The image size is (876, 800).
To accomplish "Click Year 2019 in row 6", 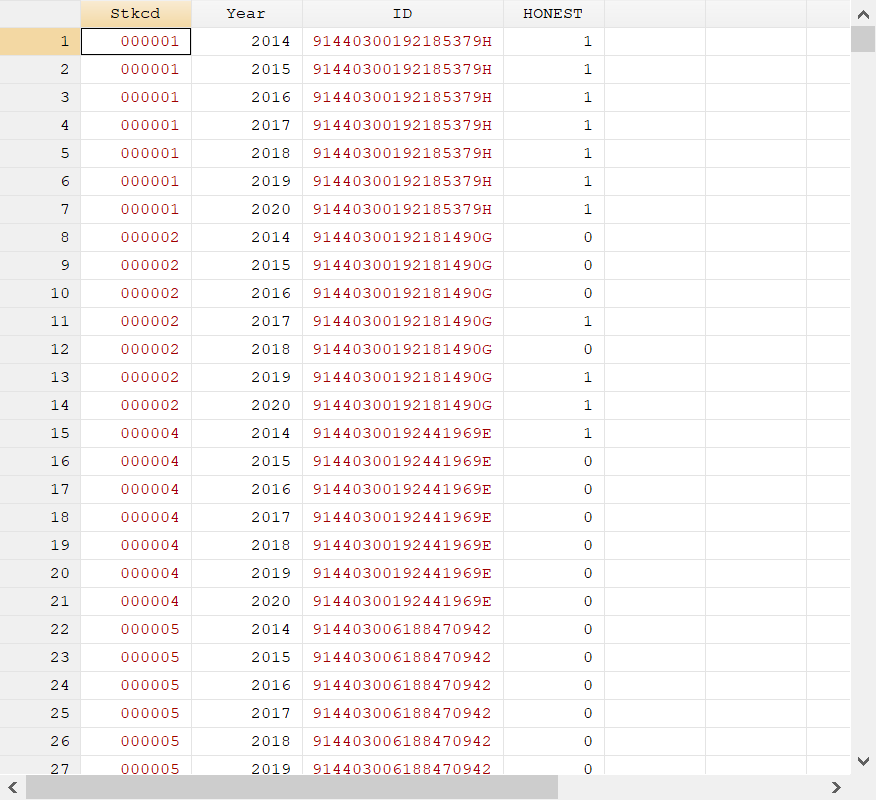I will coord(247,182).
